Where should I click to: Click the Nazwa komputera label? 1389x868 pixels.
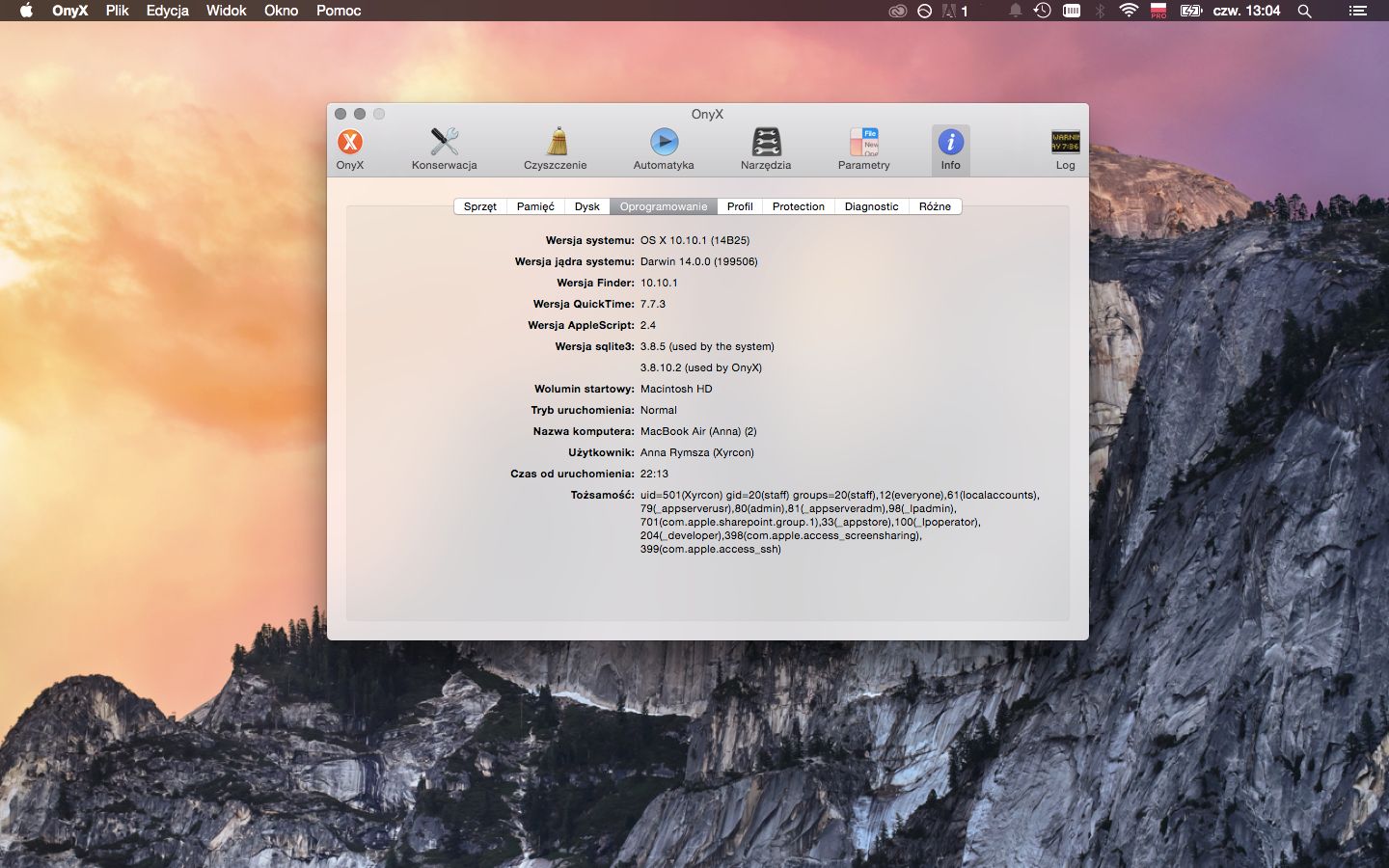(585, 431)
